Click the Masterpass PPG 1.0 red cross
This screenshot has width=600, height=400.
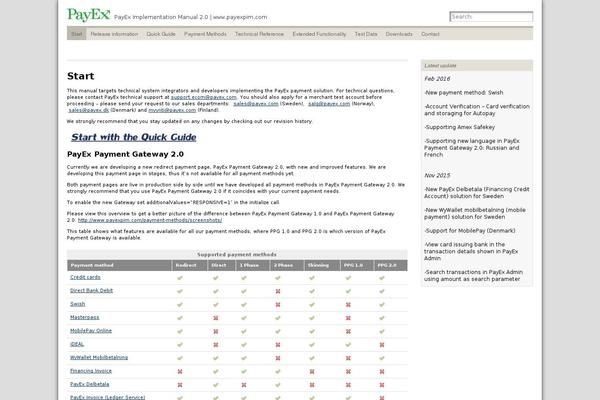coord(348,318)
